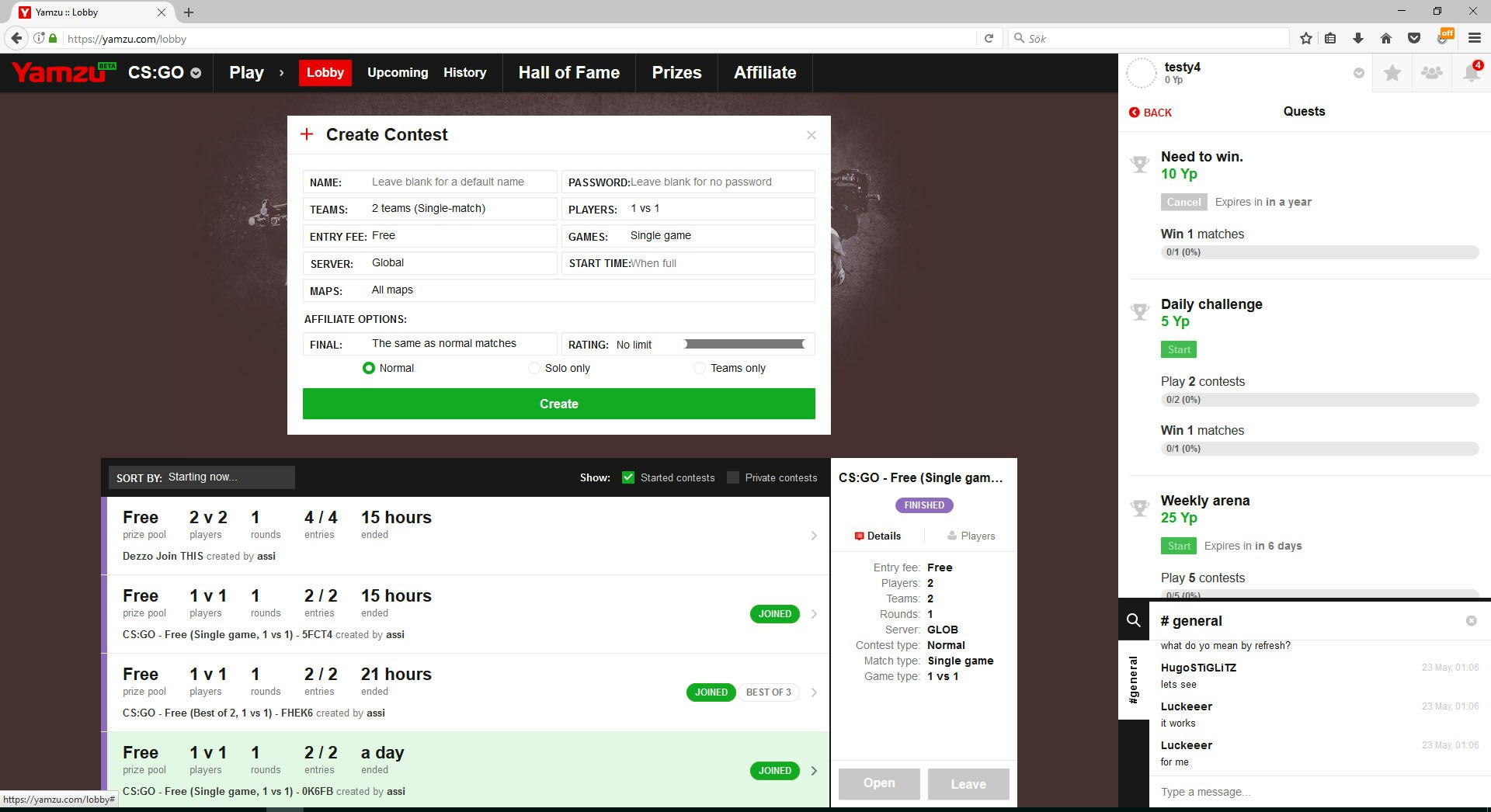Screen dimensions: 1491x812
Task: Start the Daily challenge quest
Action: coord(1179,349)
